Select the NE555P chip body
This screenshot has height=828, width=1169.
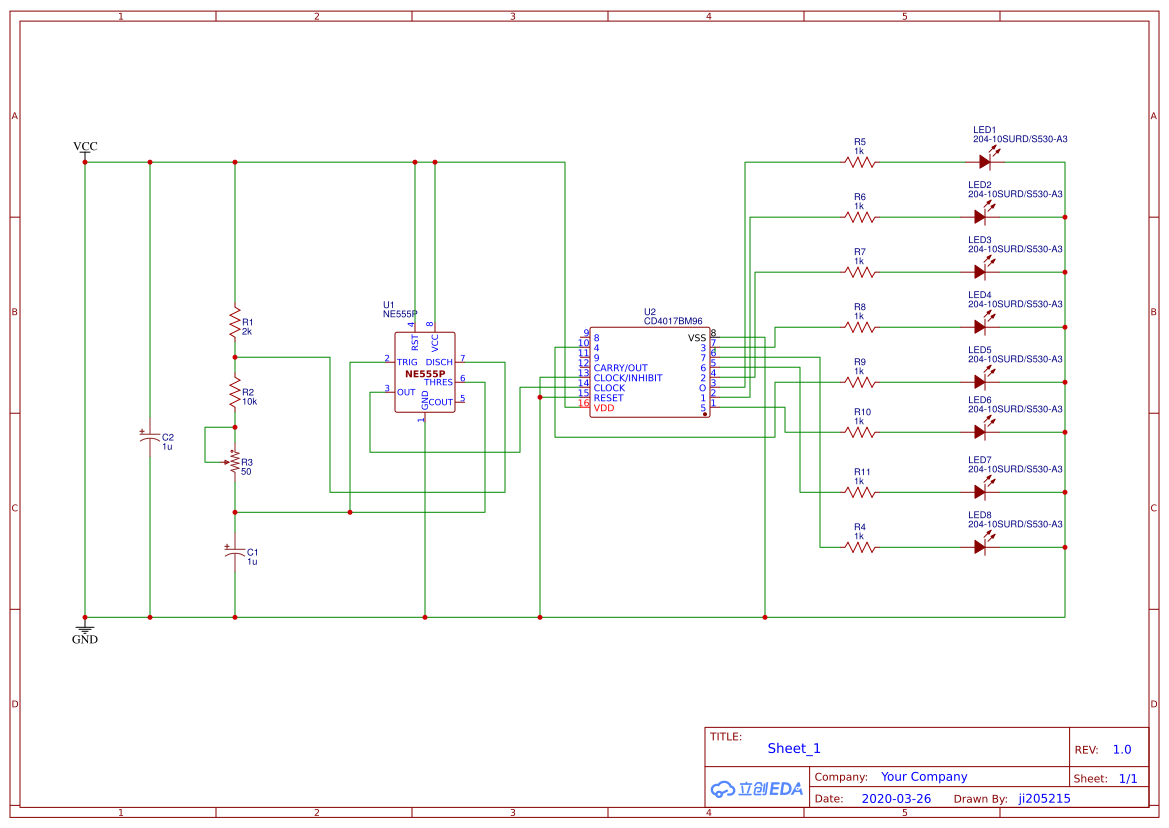425,372
